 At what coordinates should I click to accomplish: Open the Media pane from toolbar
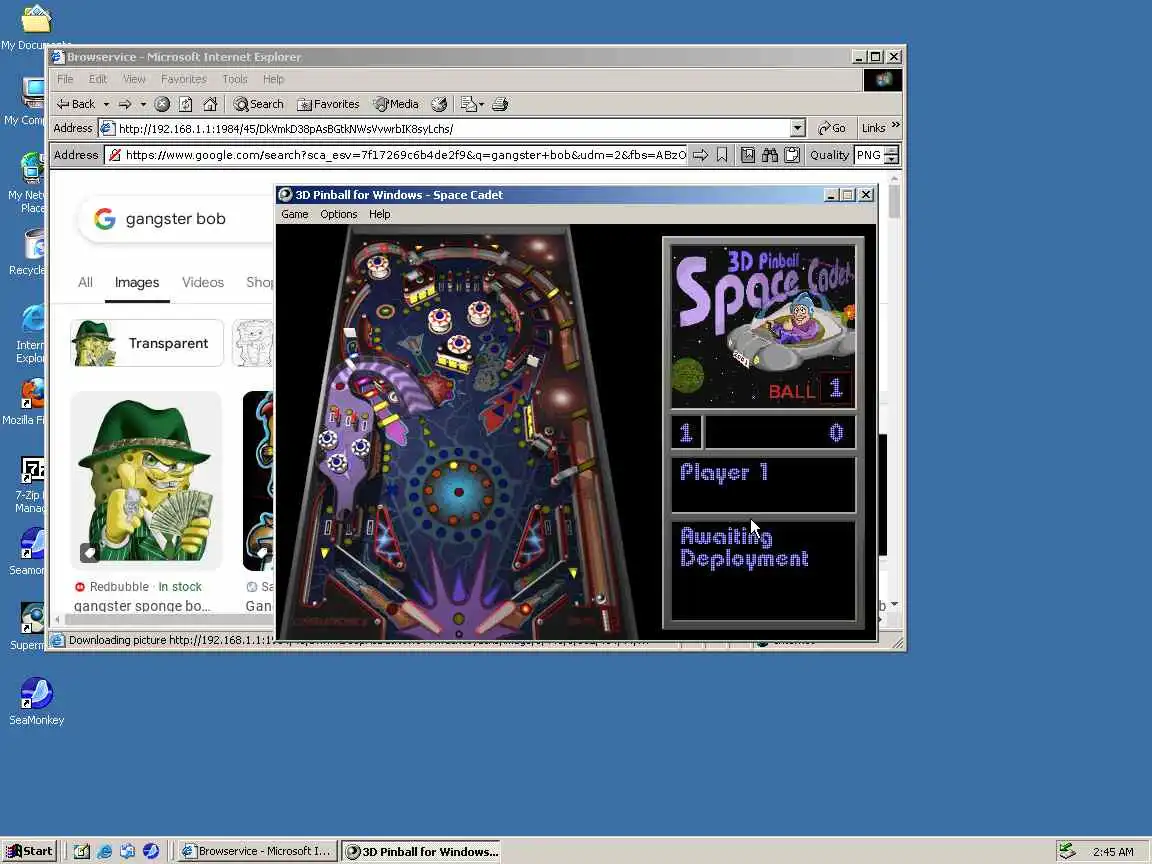[395, 104]
